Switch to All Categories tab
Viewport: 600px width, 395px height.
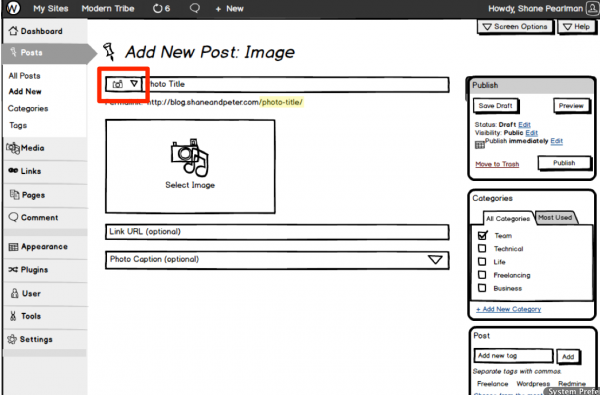[x=508, y=219]
